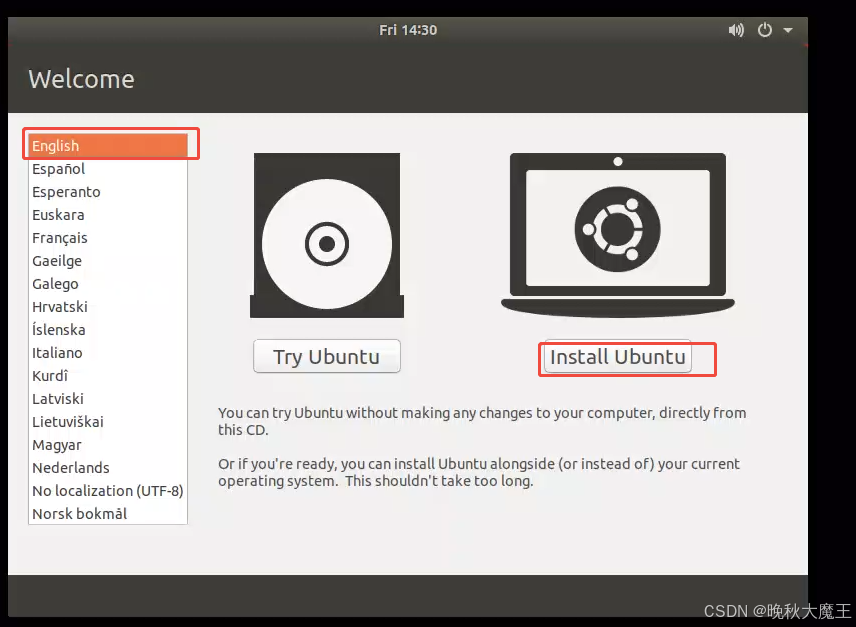Select Español in the language list
This screenshot has height=627, width=856.
[108, 169]
